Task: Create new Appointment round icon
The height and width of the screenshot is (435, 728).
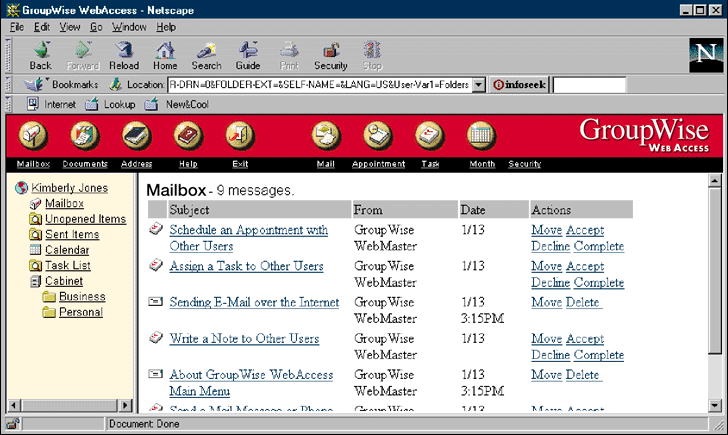Action: coord(378,136)
